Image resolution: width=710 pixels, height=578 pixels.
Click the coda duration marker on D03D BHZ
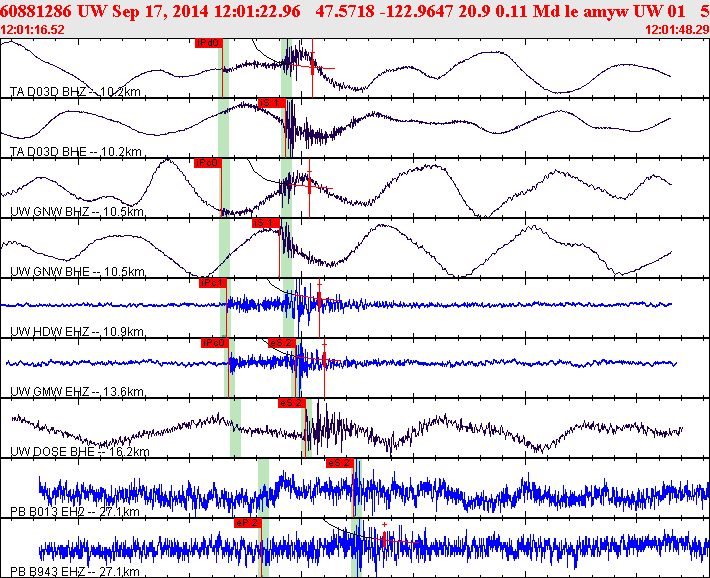coord(312,67)
